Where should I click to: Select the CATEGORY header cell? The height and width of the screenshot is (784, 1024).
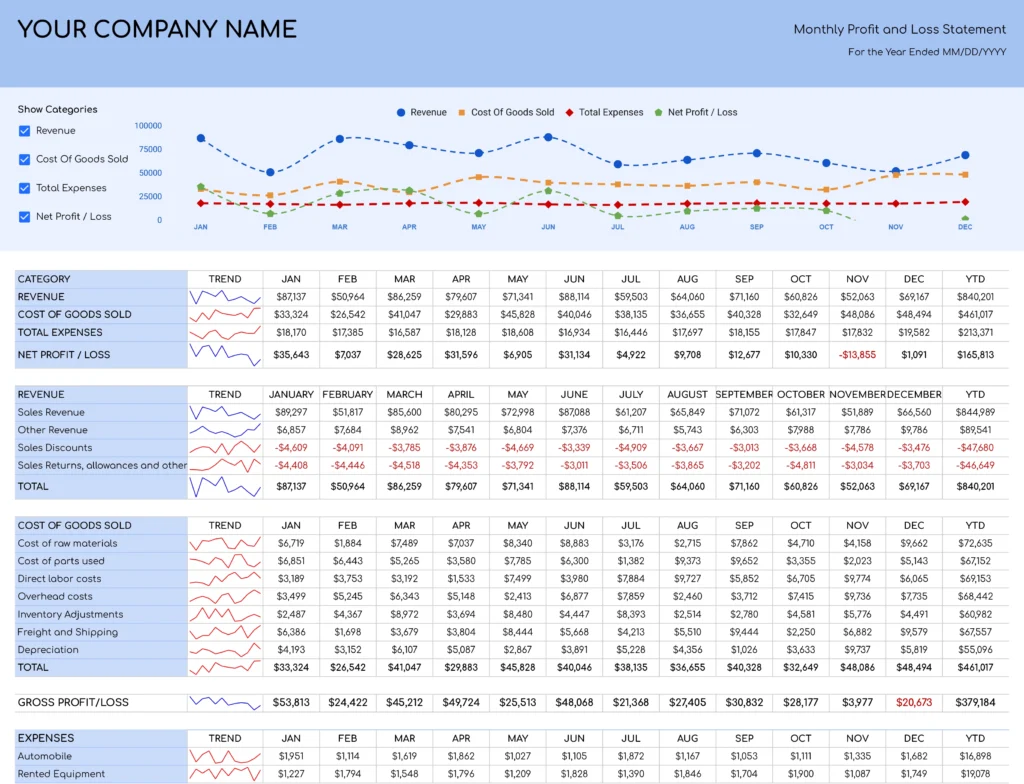click(x=101, y=279)
